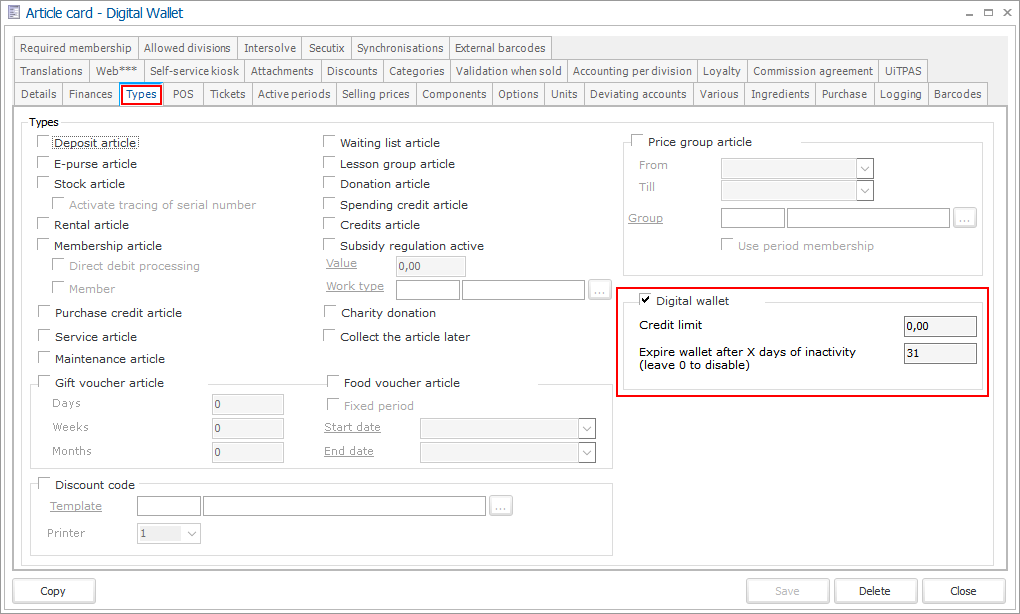Viewport: 1020px width, 614px height.
Task: Expand the Printer dropdown
Action: (x=192, y=534)
